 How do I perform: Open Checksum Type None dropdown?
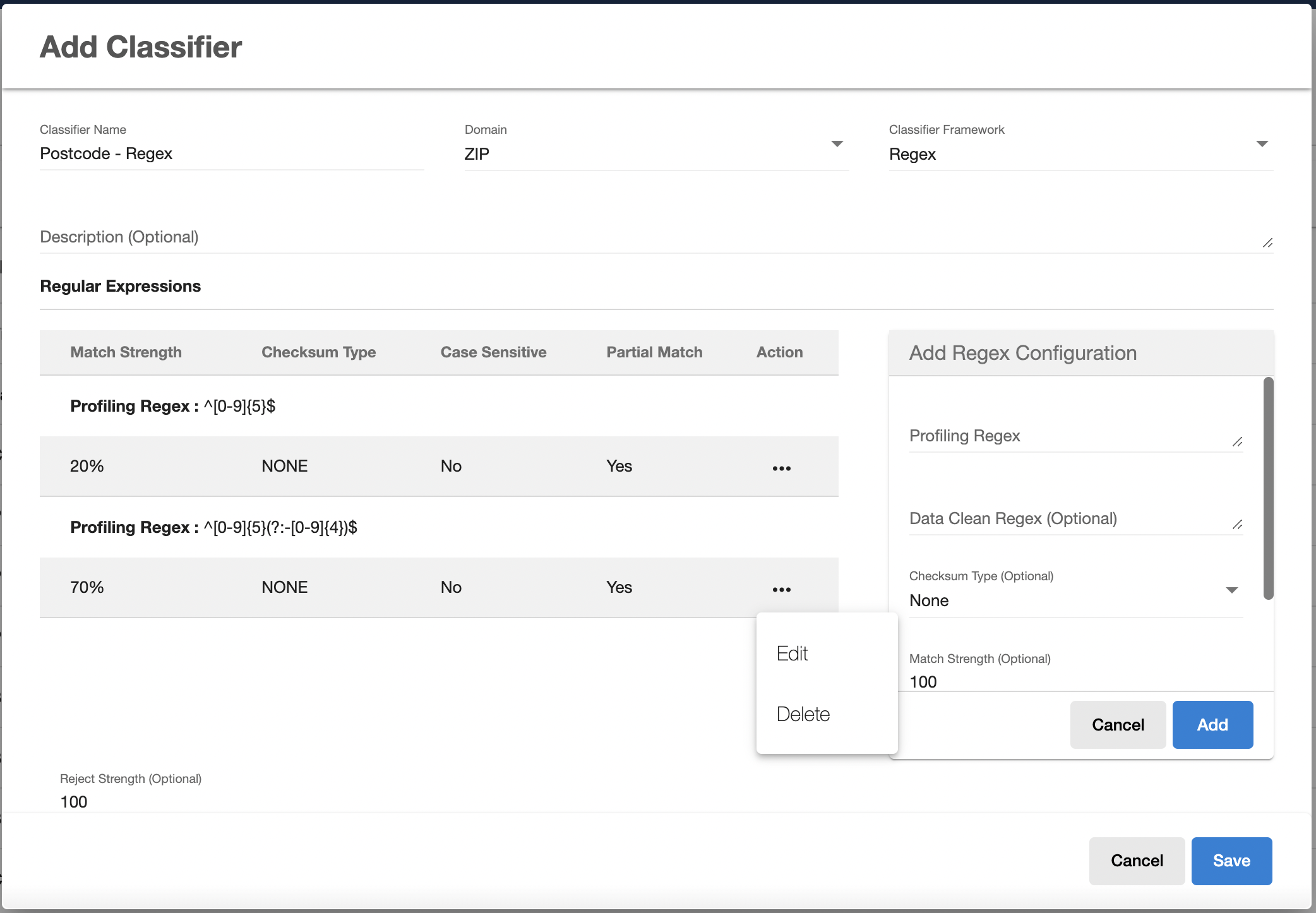[x=1231, y=590]
